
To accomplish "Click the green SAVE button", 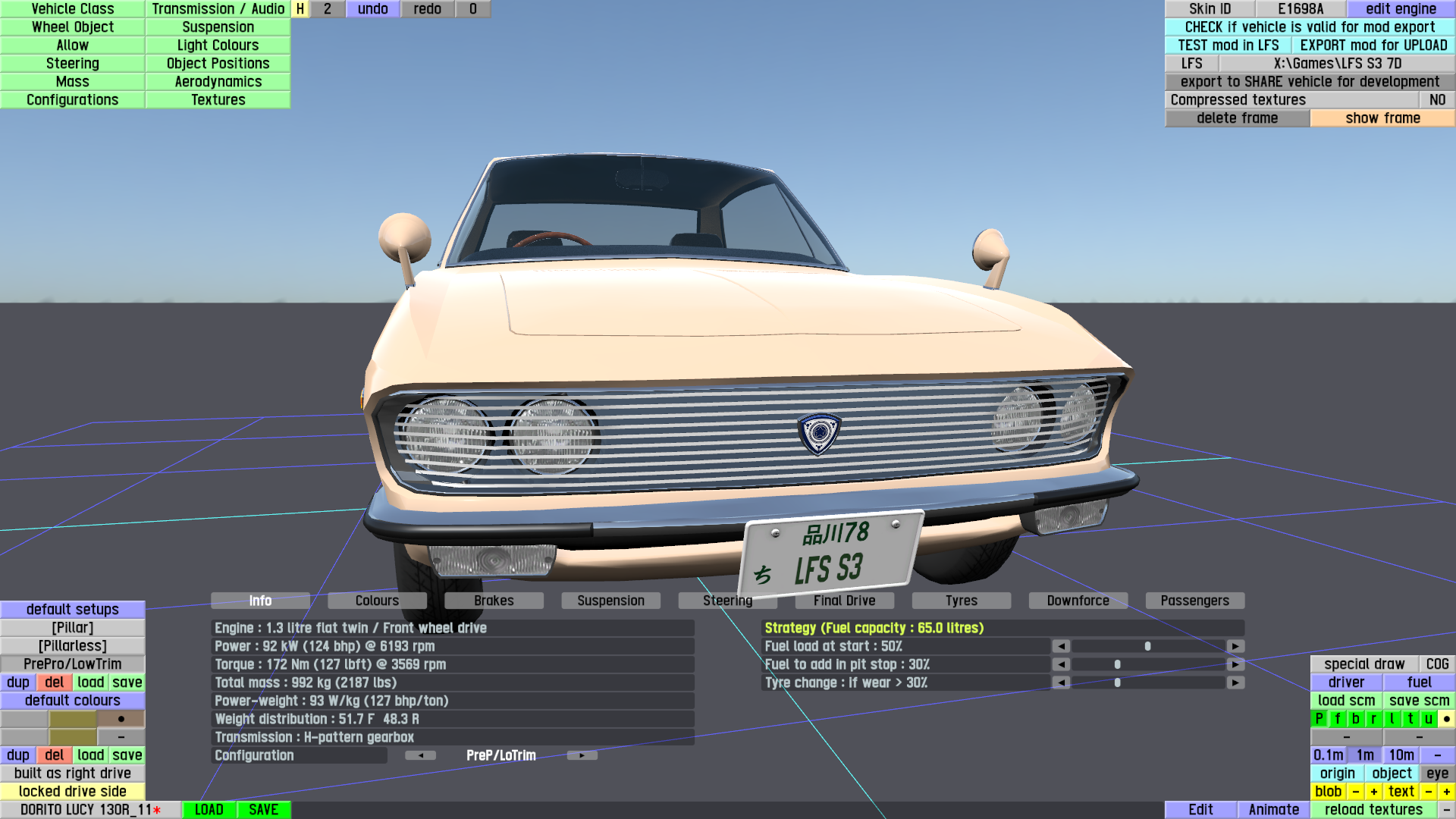I will click(263, 810).
